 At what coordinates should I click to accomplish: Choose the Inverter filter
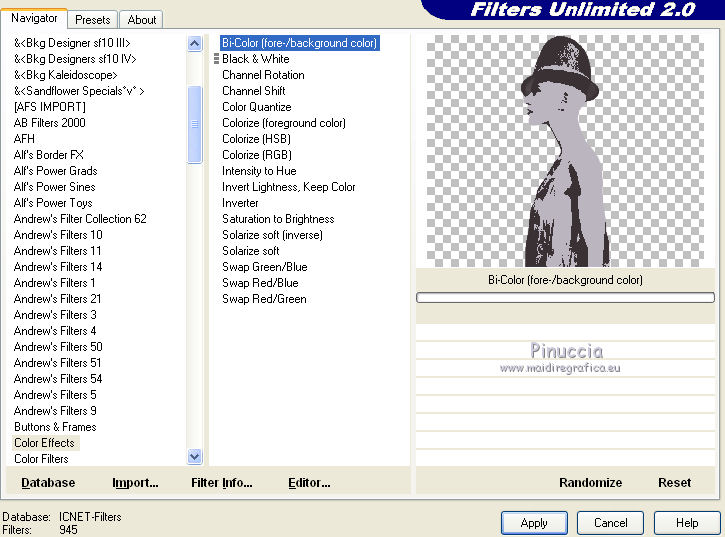240,203
